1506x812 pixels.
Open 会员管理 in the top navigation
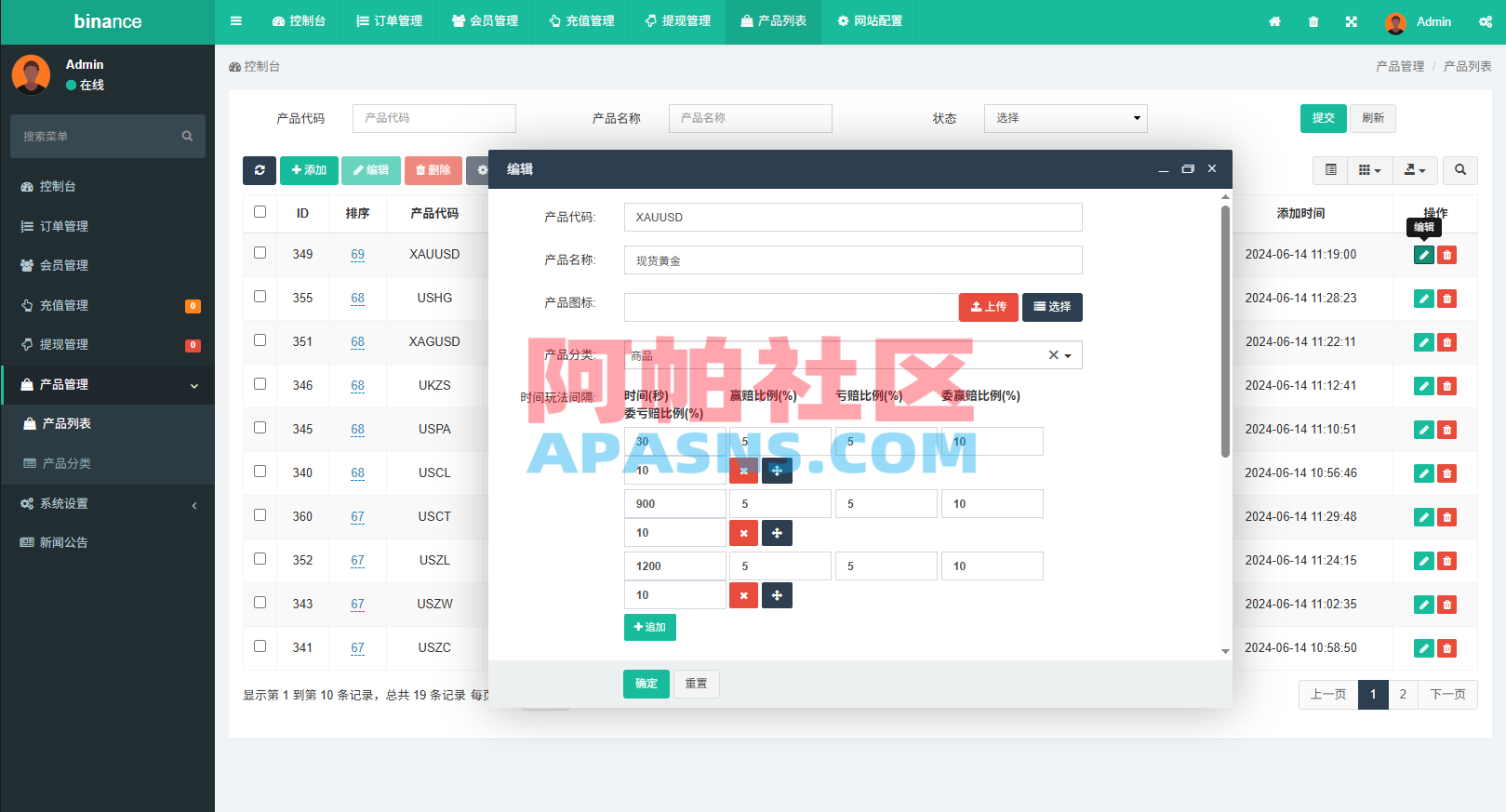tap(485, 21)
